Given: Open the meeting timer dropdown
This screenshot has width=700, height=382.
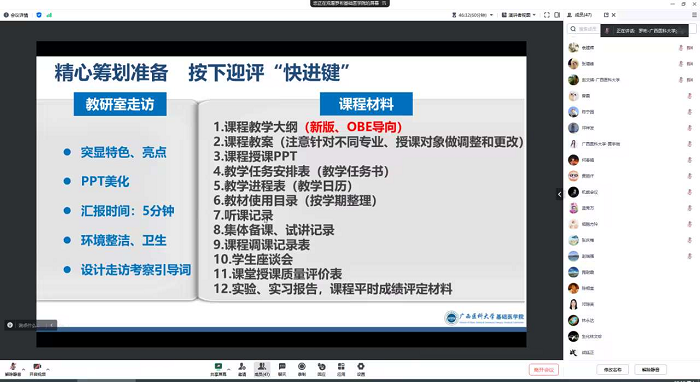Looking at the screenshot, I should [473, 15].
